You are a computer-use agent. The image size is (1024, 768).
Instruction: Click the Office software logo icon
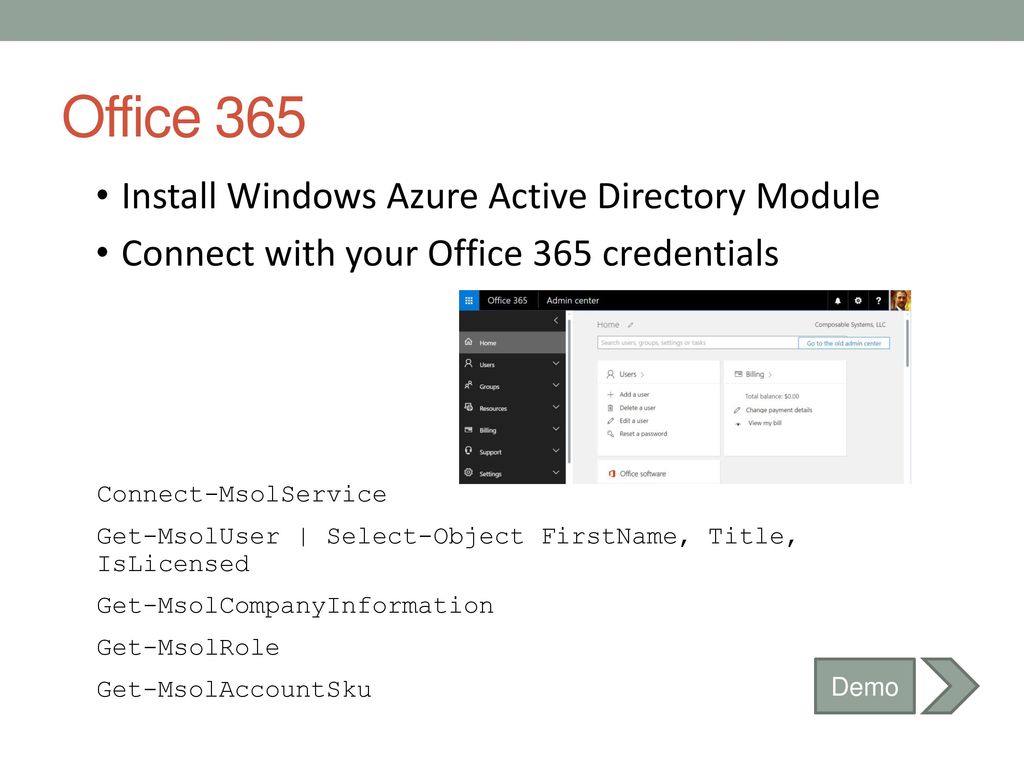pyautogui.click(x=612, y=473)
